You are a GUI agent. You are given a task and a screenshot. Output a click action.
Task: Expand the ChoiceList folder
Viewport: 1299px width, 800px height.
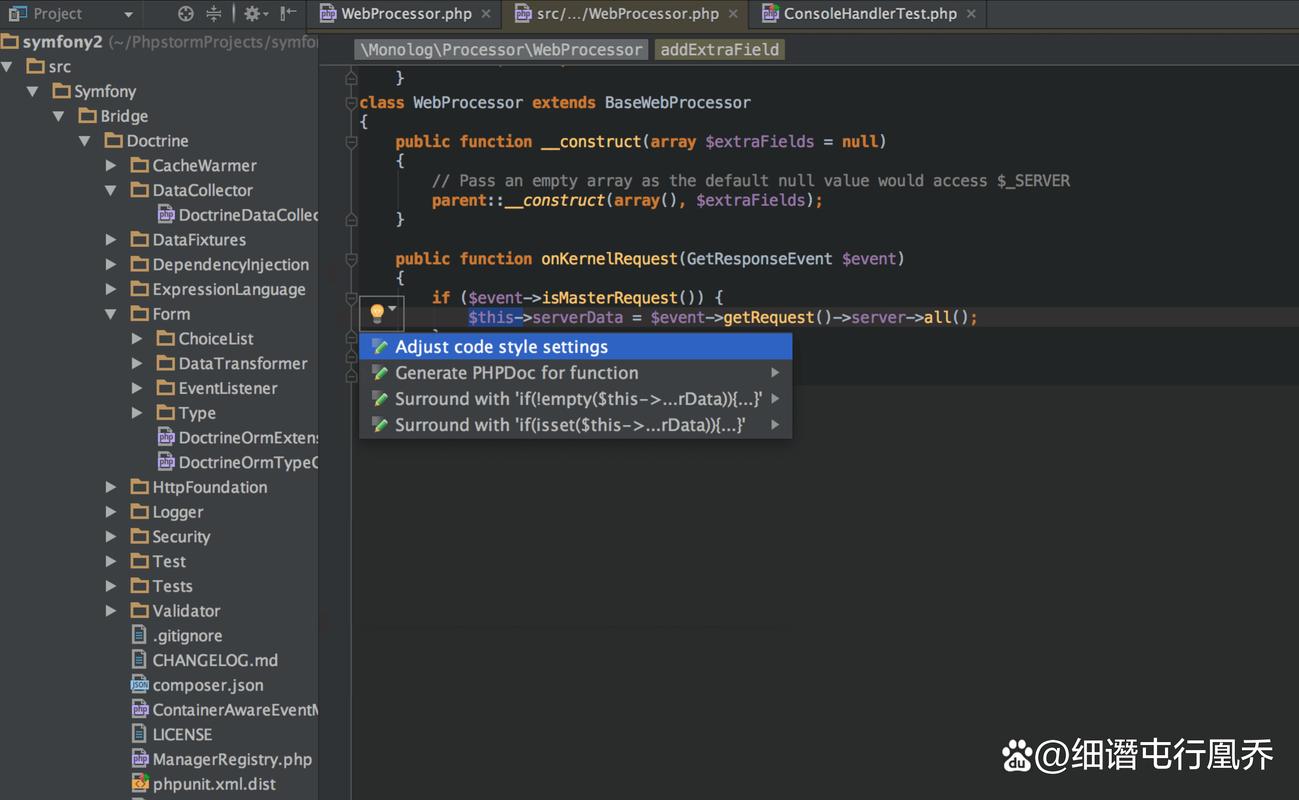[137, 338]
